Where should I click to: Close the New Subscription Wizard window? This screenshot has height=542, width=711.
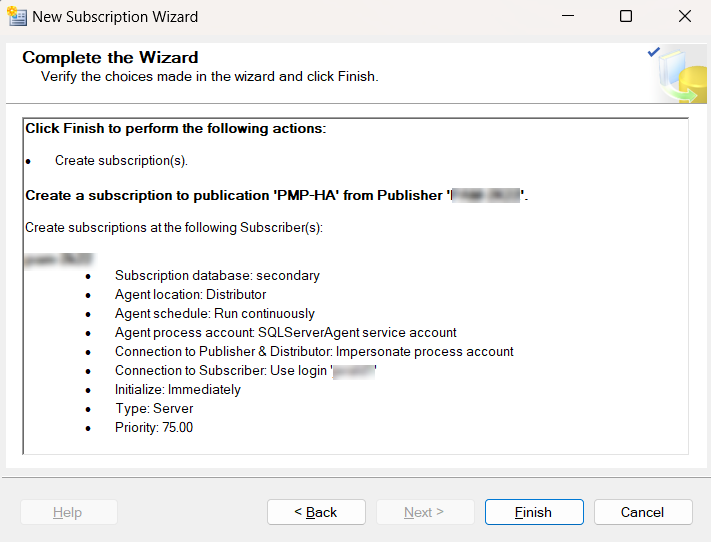click(685, 16)
